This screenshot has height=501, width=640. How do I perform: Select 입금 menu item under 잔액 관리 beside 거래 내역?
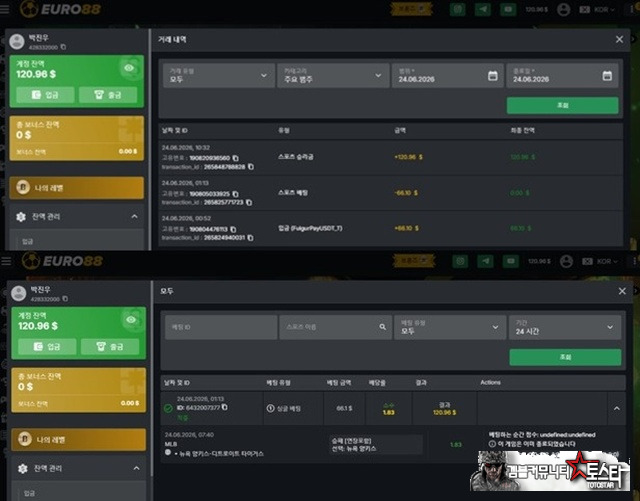tap(27, 241)
